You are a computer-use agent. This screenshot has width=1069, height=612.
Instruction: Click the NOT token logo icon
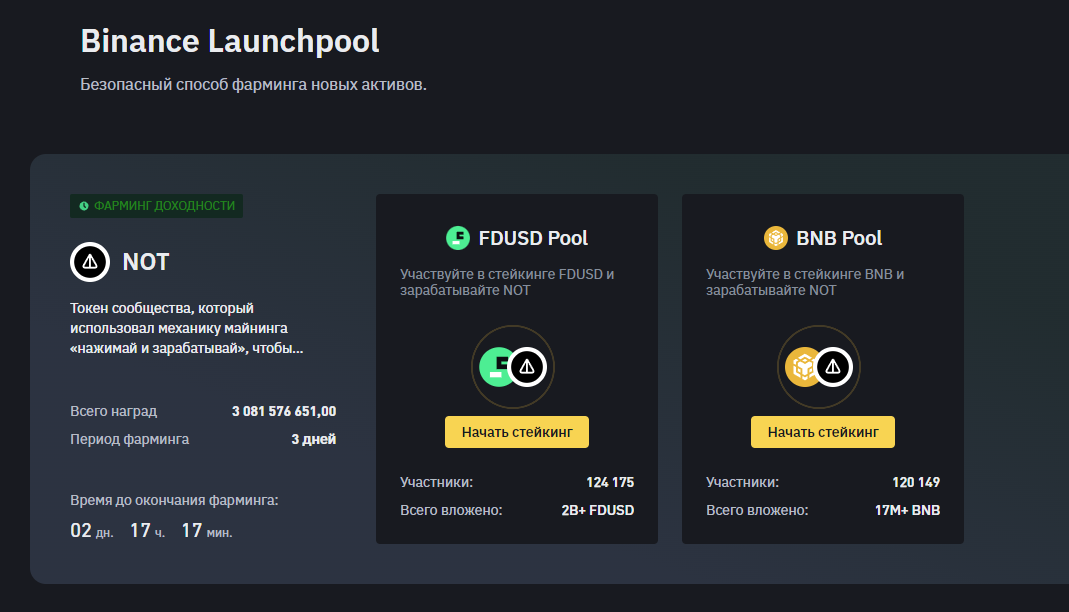pos(90,262)
